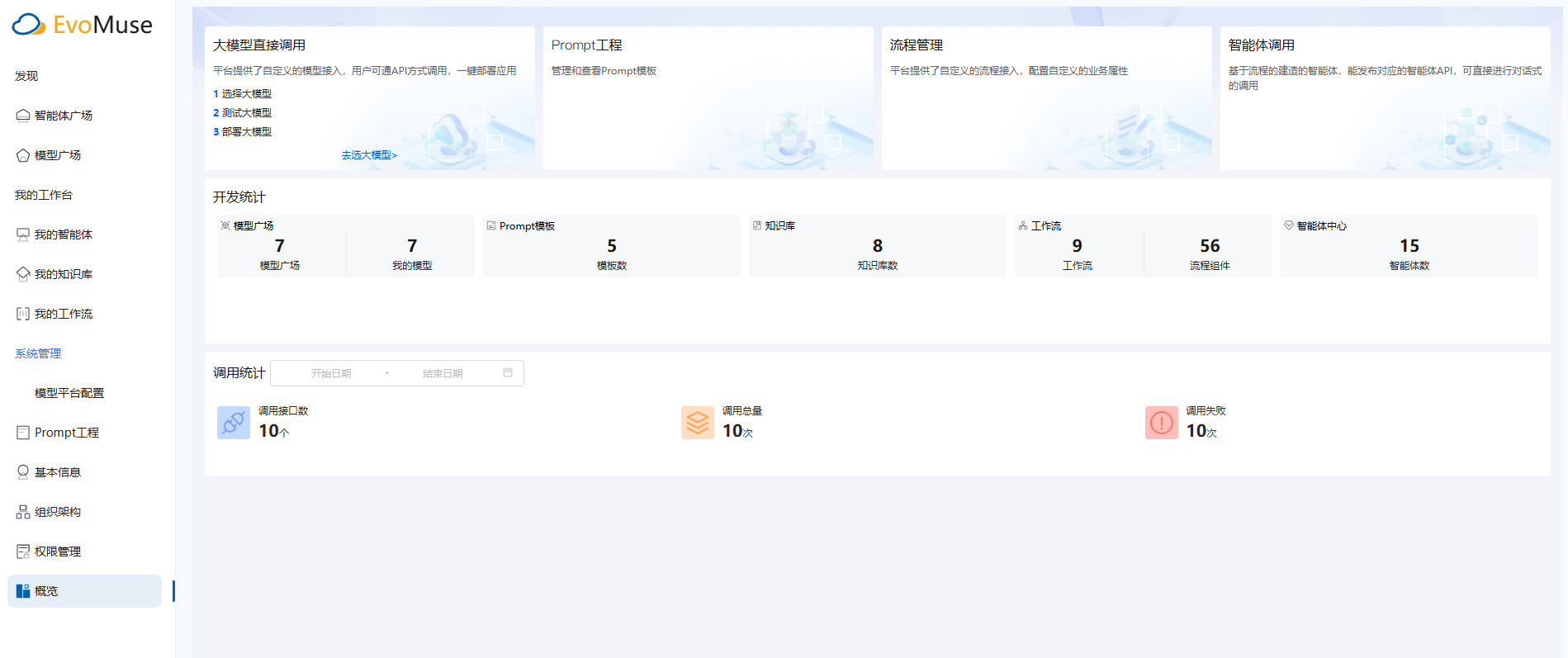The width and height of the screenshot is (1568, 658).
Task: Open the 流程管理 card
Action: 1047,98
